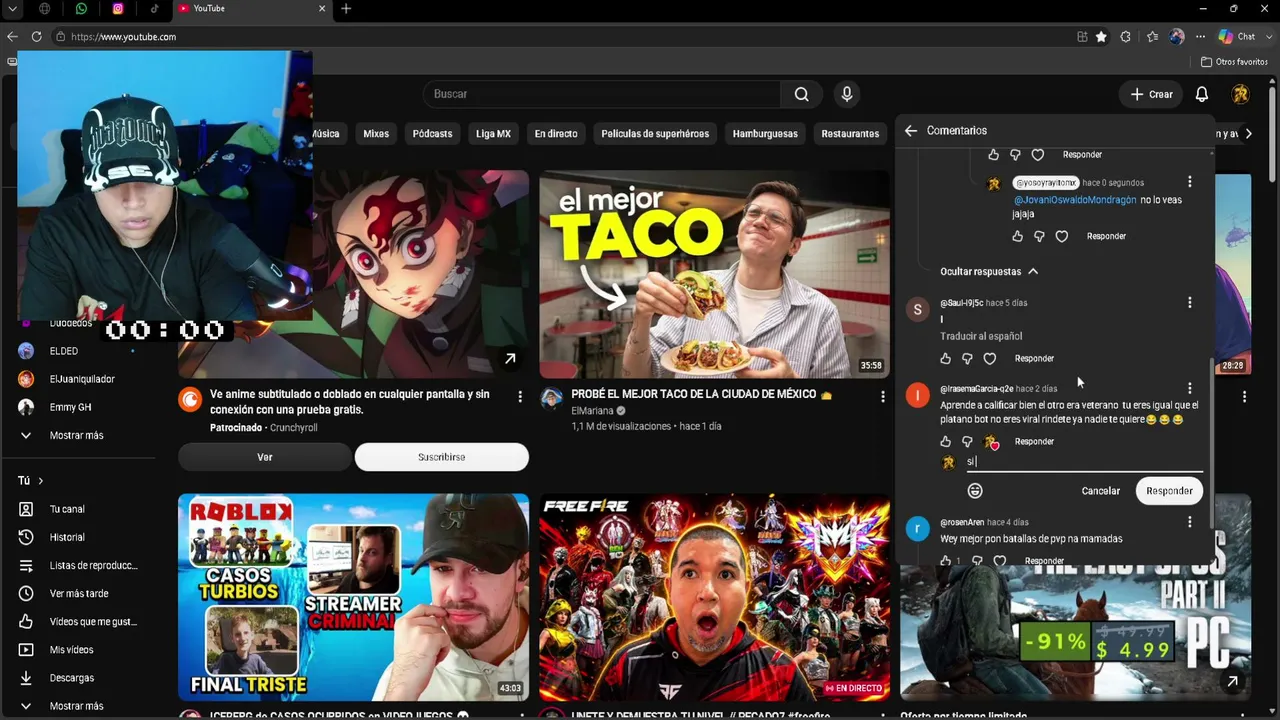Cancel the reply draft
Screen dimensions: 1280x720
tap(1101, 491)
